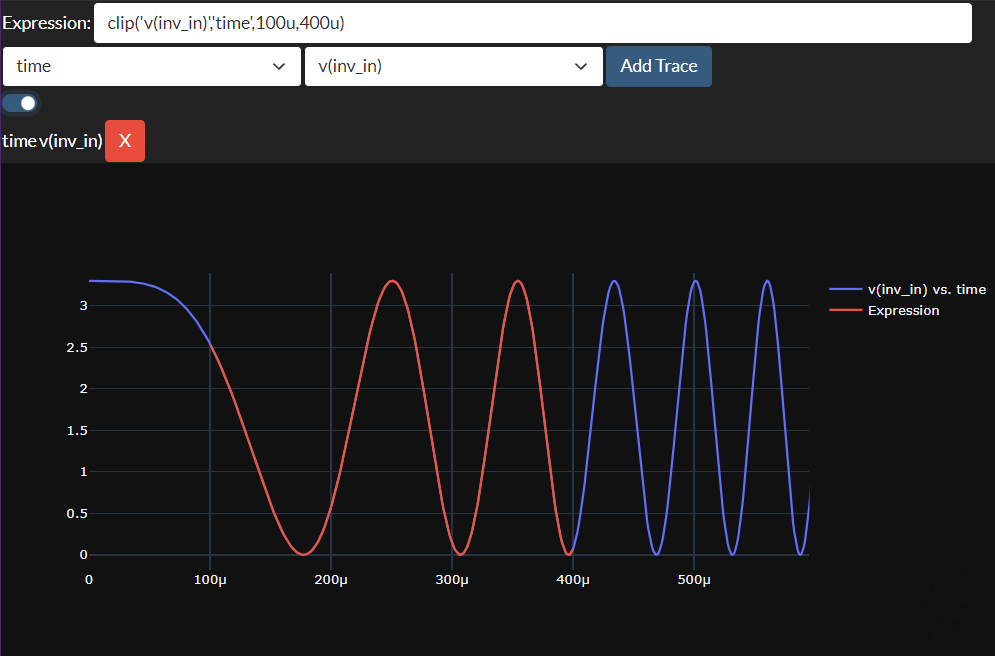Image resolution: width=995 pixels, height=656 pixels.
Task: Remove the time v(inv_in) trace with X
Action: (125, 141)
